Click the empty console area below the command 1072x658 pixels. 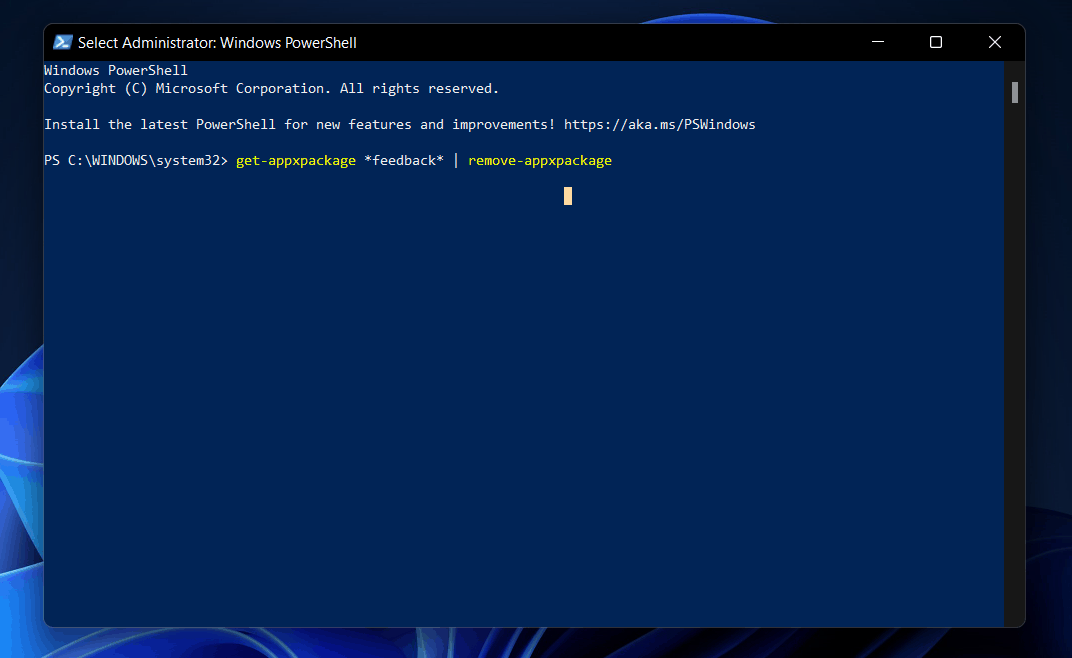pos(500,400)
